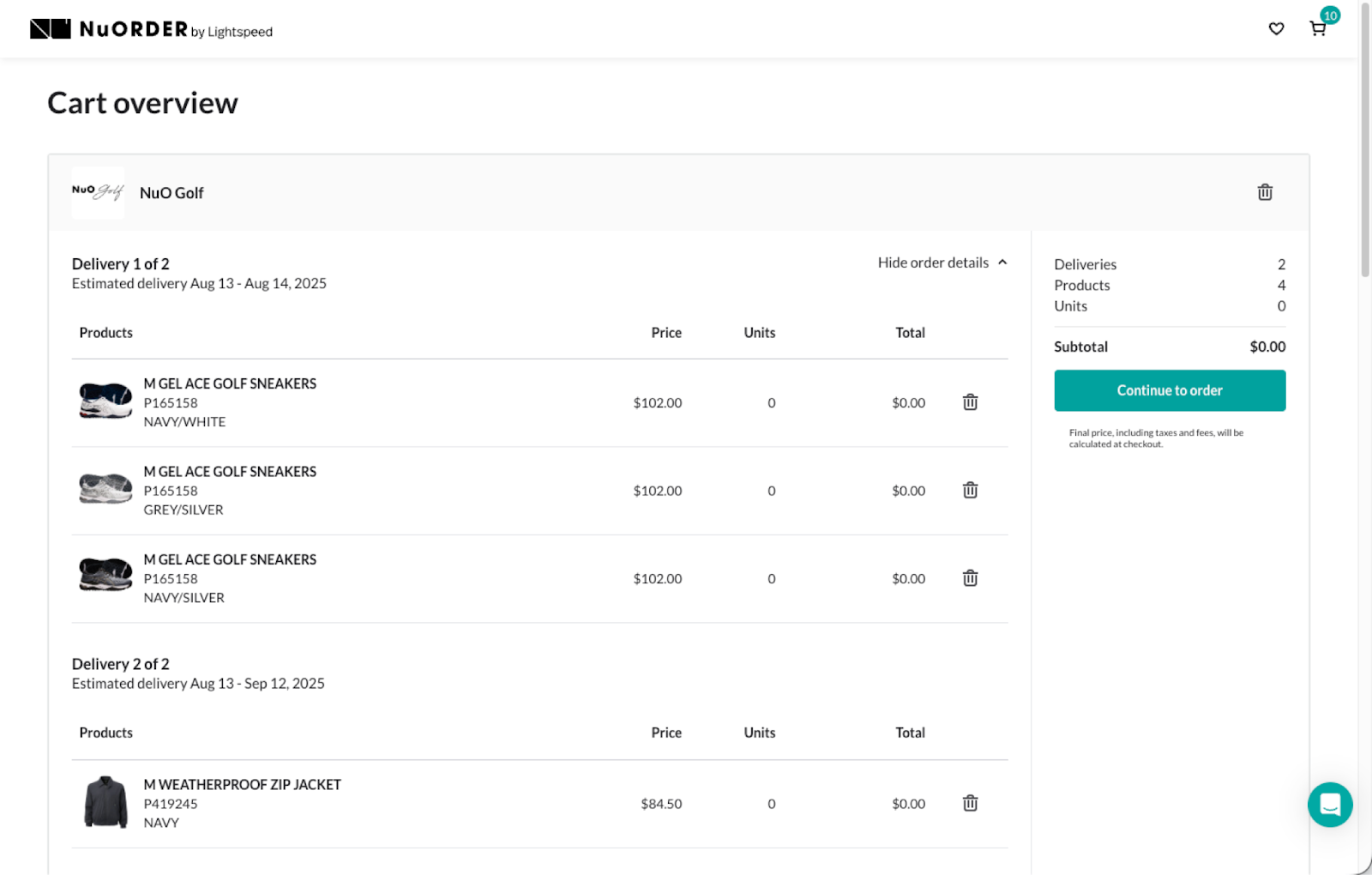Open M GEL ACE GOLF SNEAKERS product P165158

(230, 383)
